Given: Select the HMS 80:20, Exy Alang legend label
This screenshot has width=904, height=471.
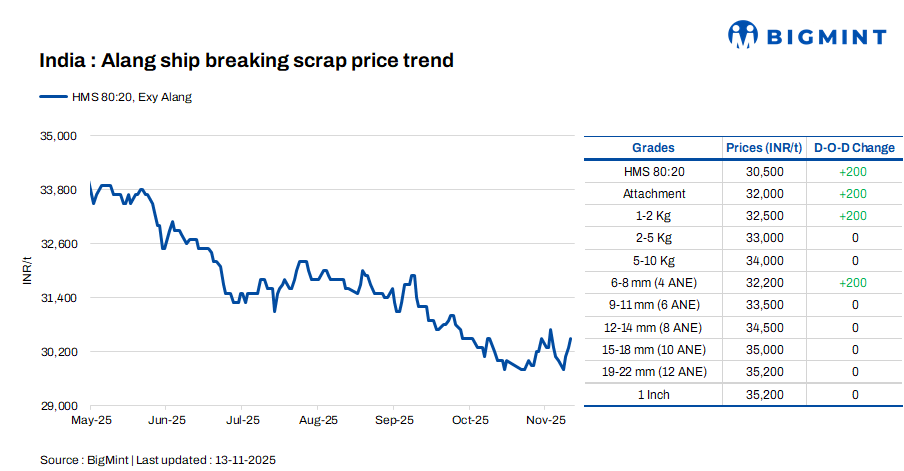Looking at the screenshot, I should (130, 97).
